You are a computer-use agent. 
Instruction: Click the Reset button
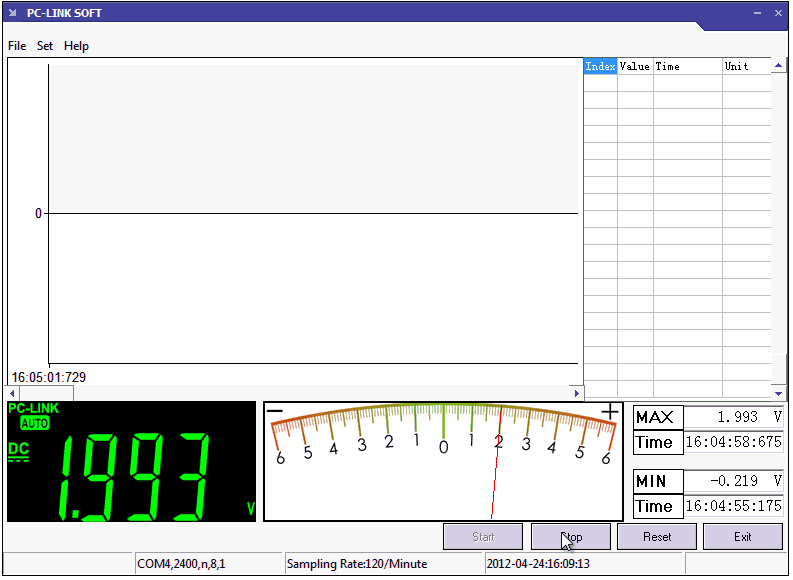tap(657, 537)
